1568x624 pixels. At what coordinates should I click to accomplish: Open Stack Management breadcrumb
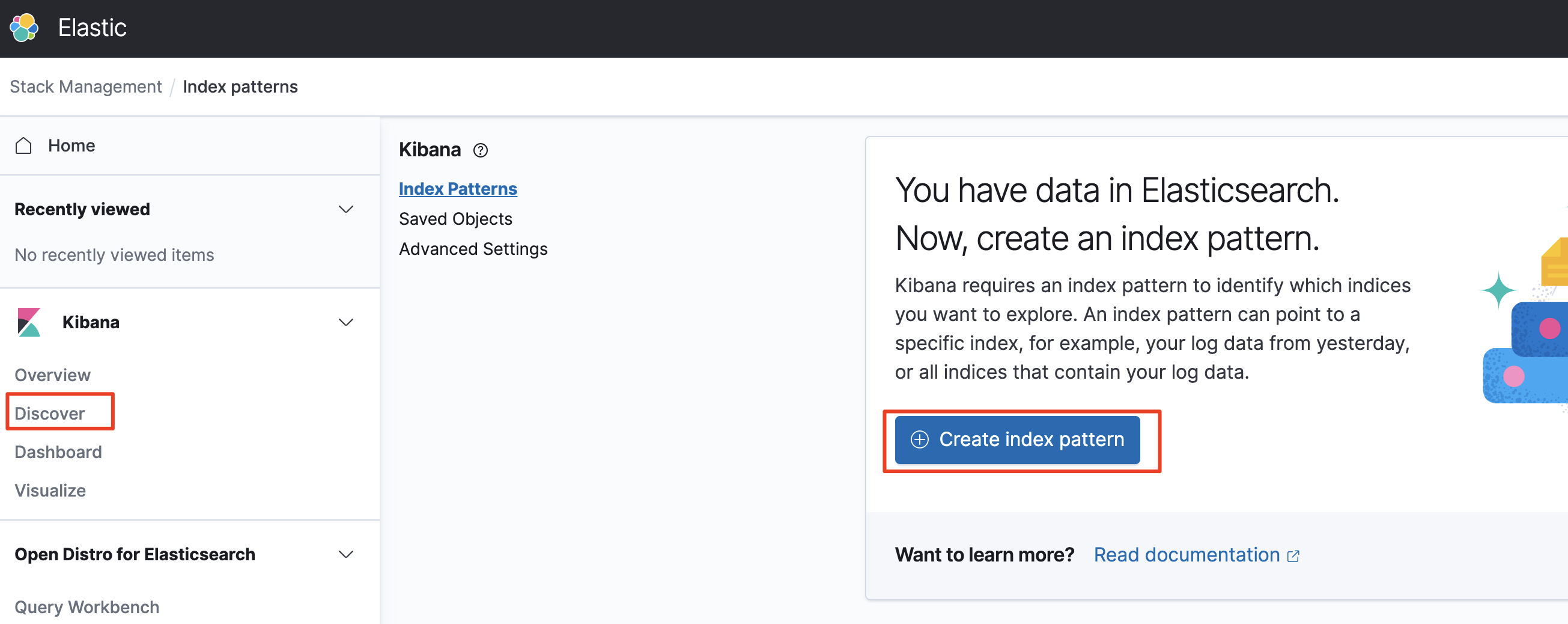pos(86,87)
